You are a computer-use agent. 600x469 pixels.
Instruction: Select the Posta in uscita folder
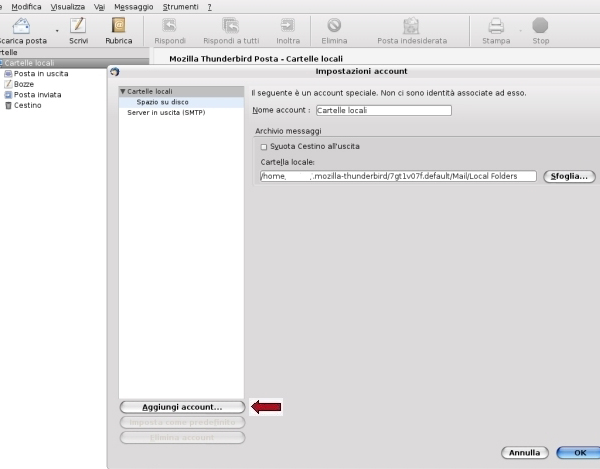pos(41,73)
